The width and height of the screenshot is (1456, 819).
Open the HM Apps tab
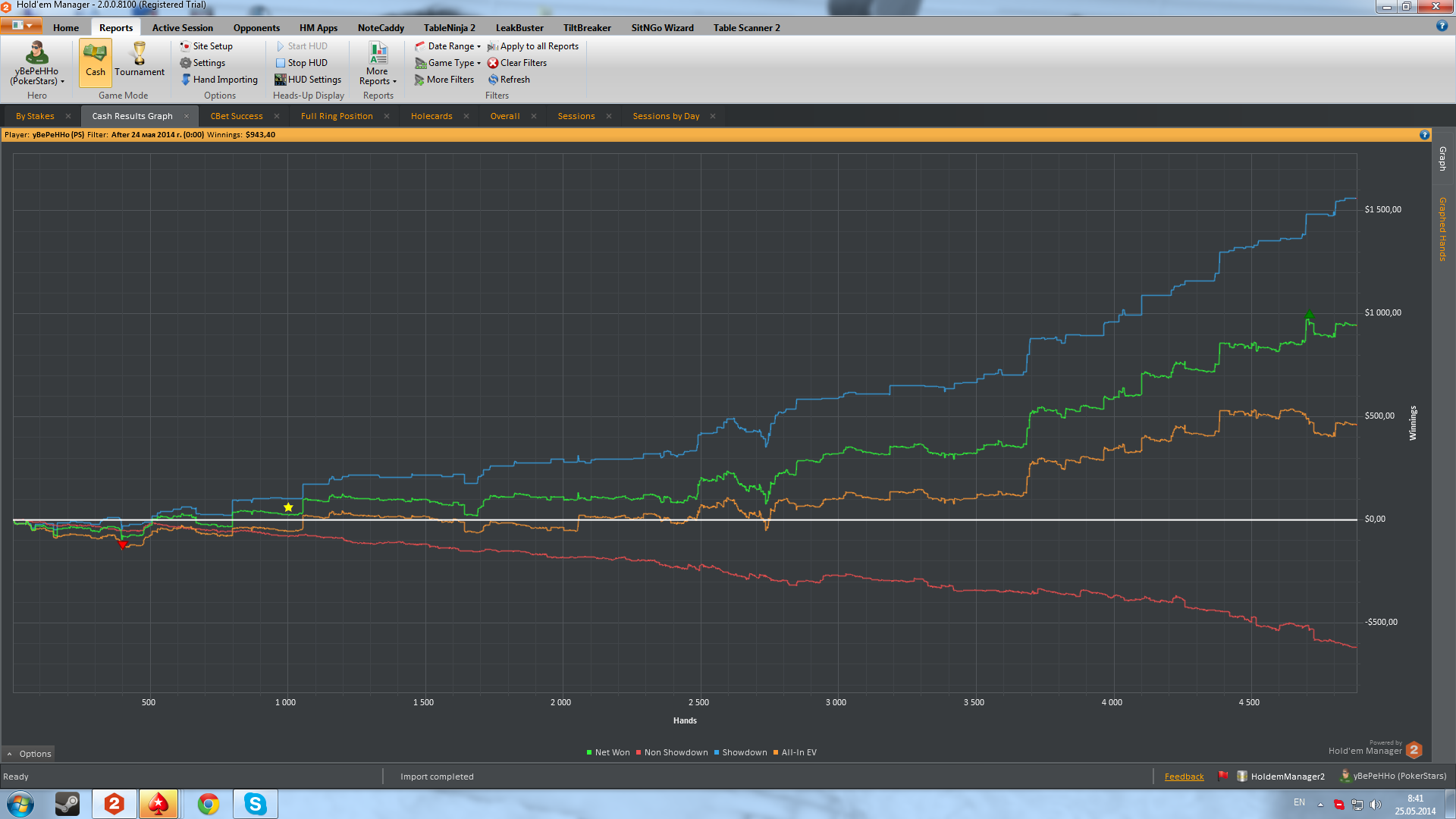[318, 28]
